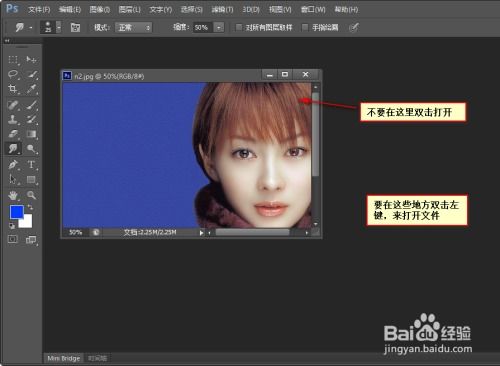Click the document's scroll-down arrow
Screen dimensions: 500x366
tap(315, 224)
